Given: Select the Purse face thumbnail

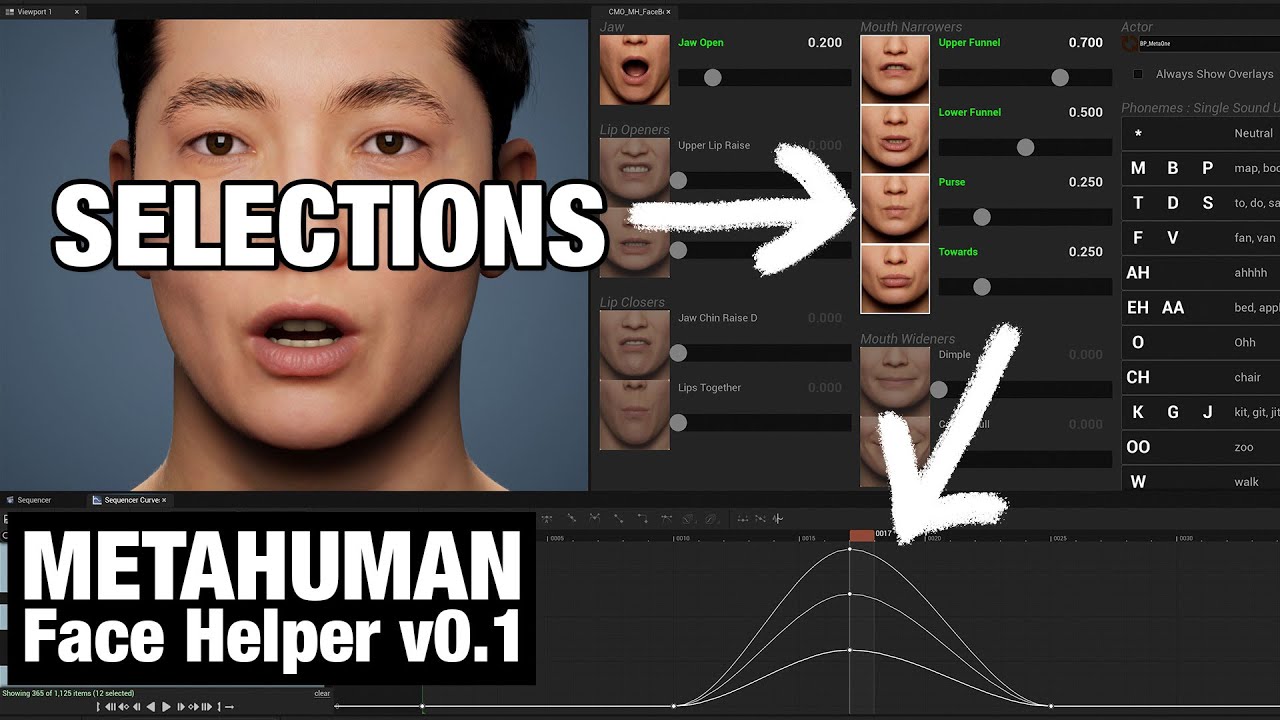Looking at the screenshot, I should (x=895, y=209).
